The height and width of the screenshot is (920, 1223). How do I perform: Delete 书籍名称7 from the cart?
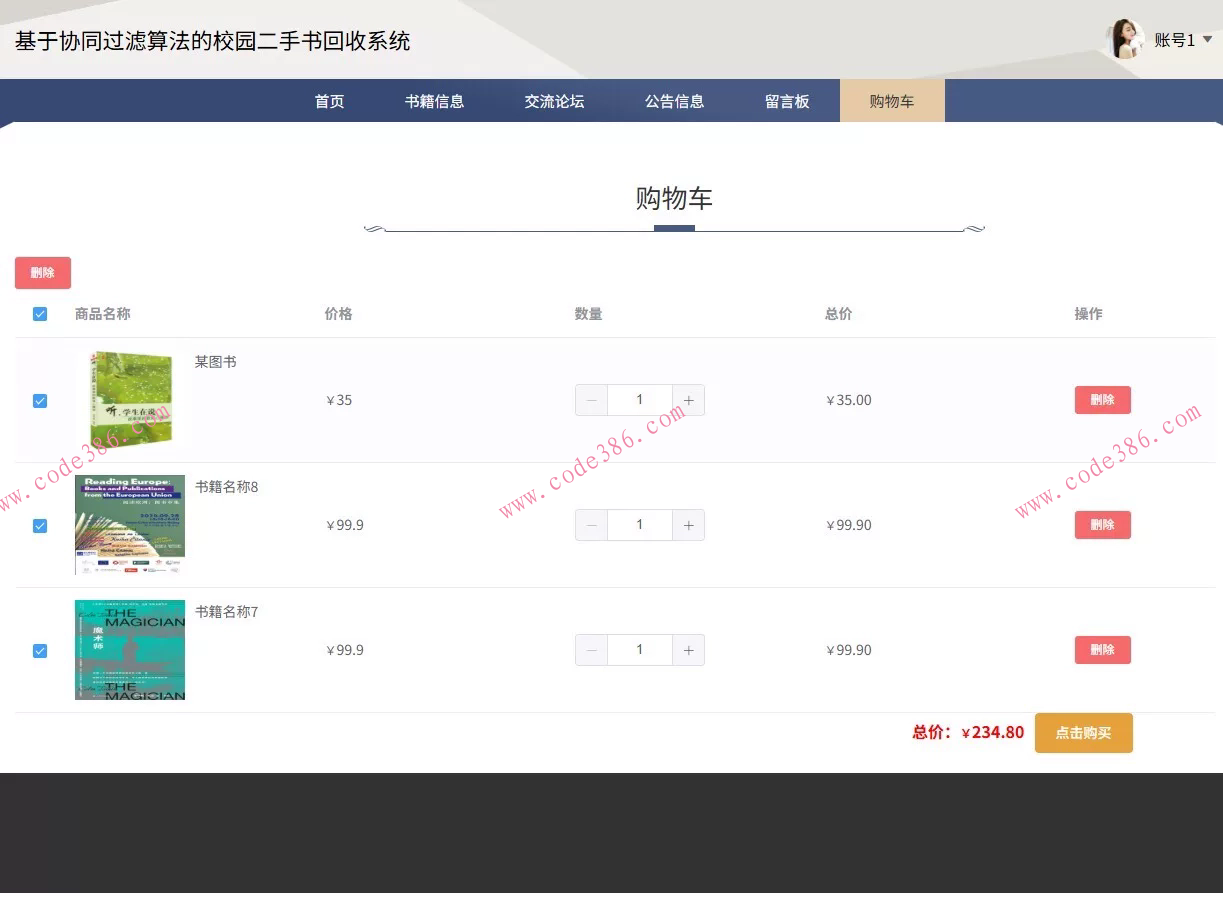point(1103,650)
